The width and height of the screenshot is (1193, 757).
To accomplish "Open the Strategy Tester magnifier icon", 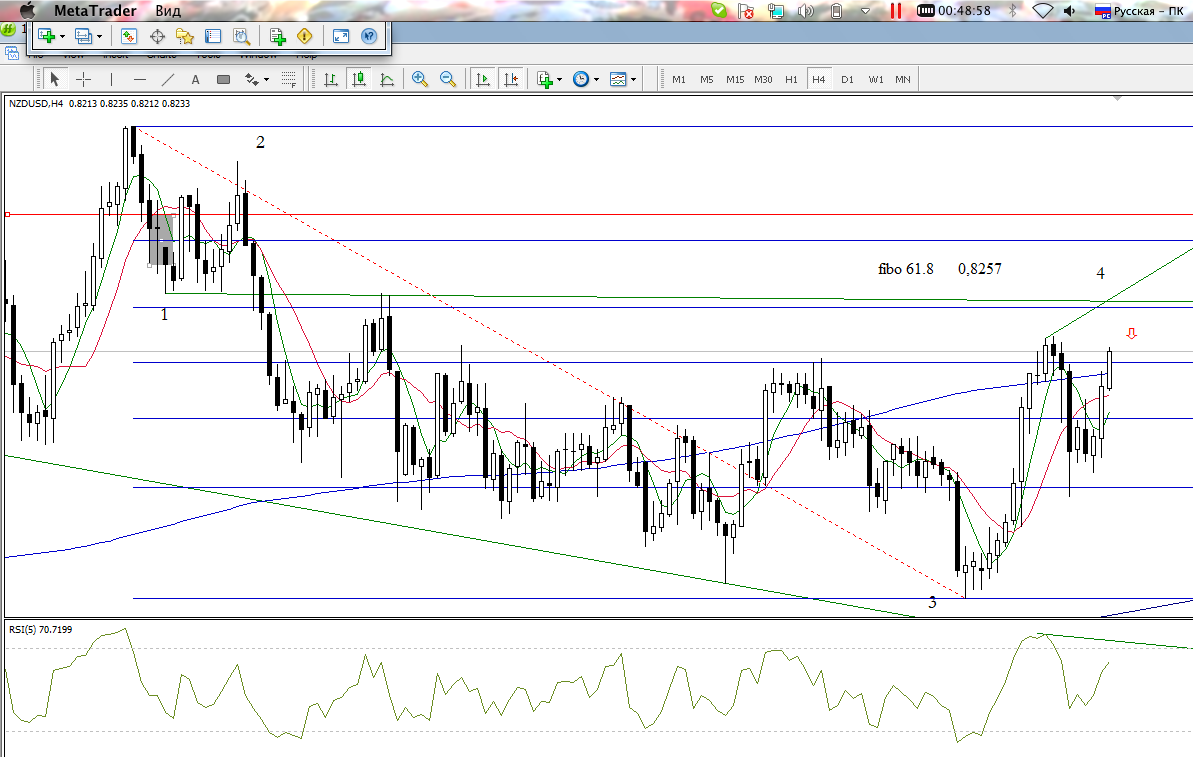I will 241,36.
